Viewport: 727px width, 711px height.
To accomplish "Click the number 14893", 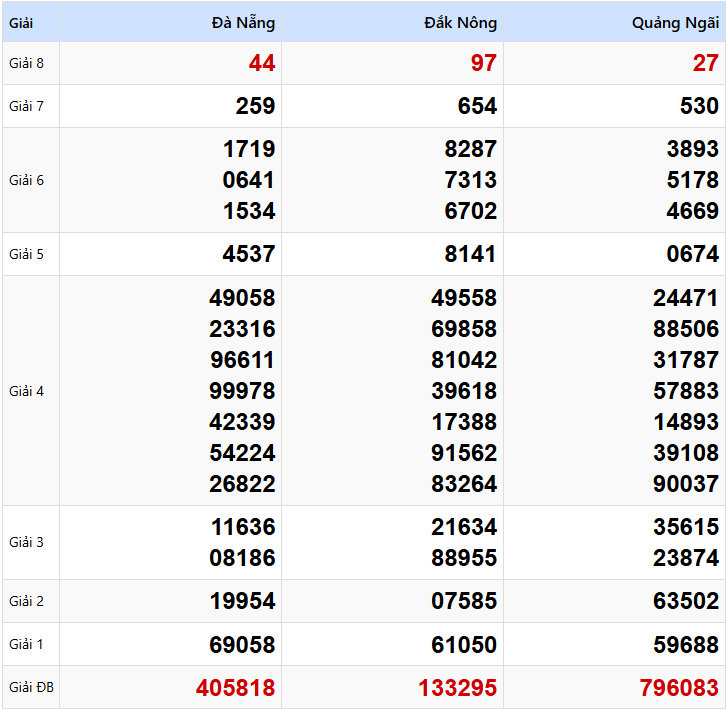I will pos(686,422).
